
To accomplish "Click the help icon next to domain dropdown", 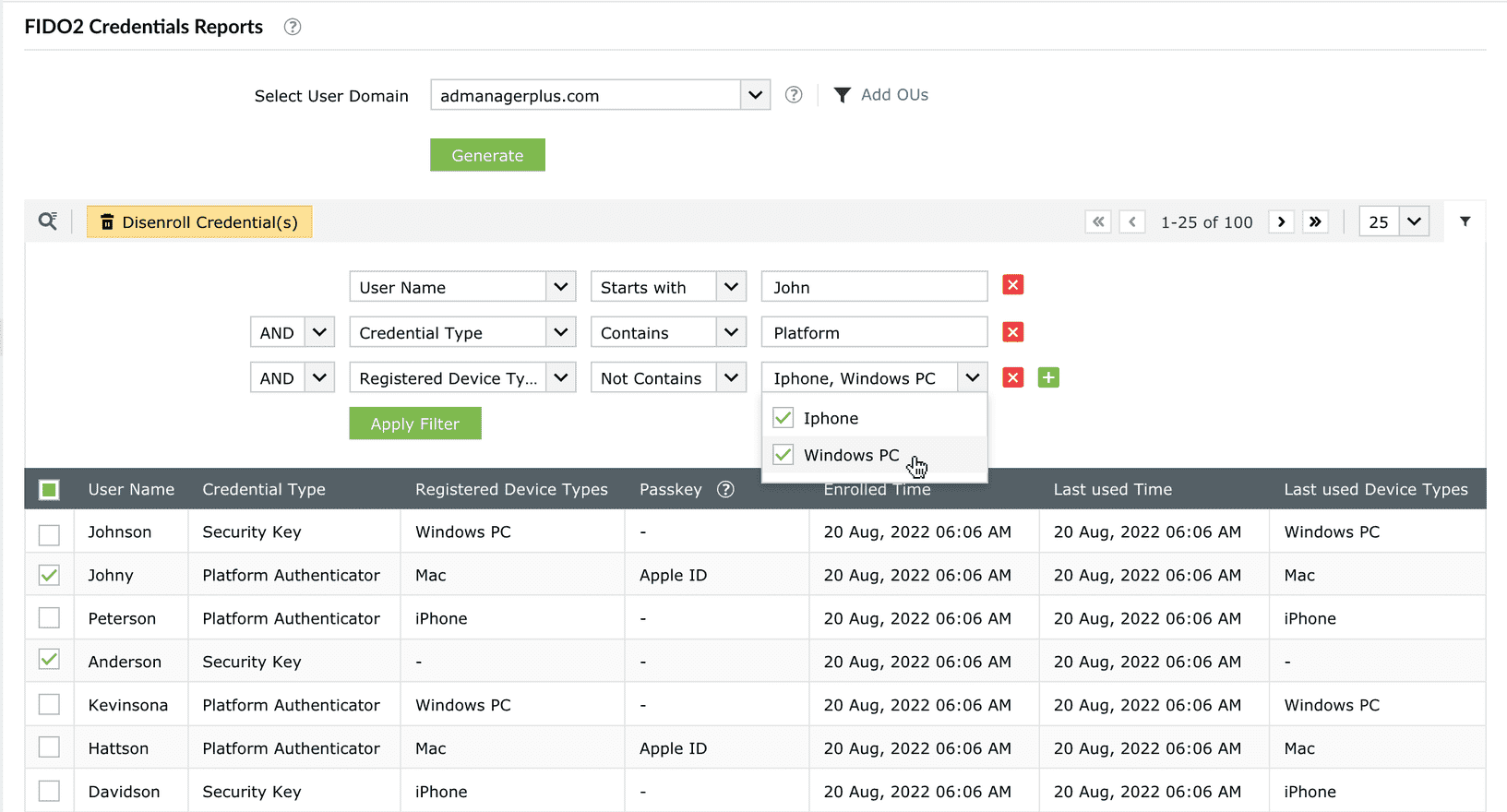I will 794,95.
